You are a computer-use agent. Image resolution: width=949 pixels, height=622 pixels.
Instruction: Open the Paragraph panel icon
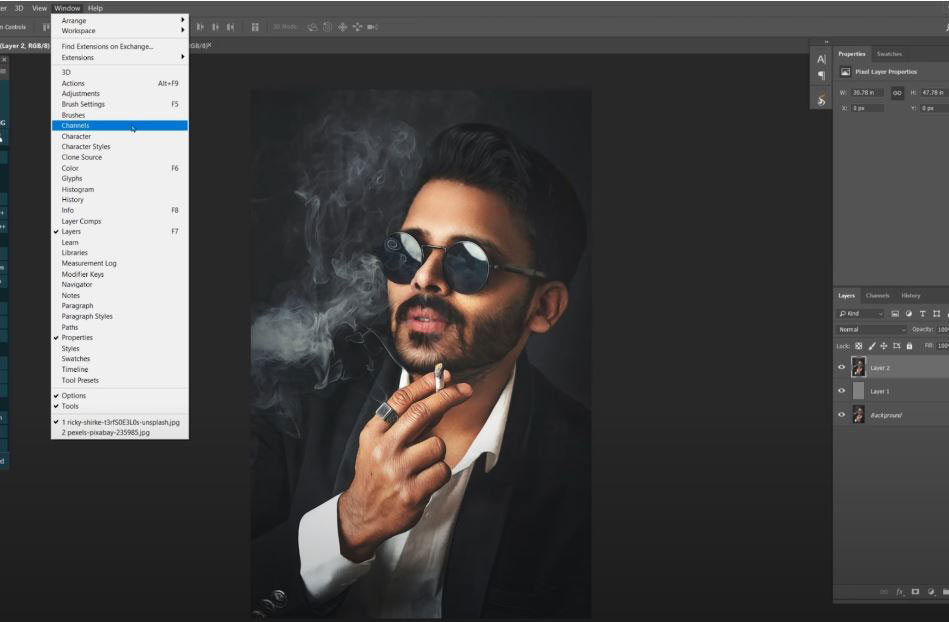(x=822, y=75)
